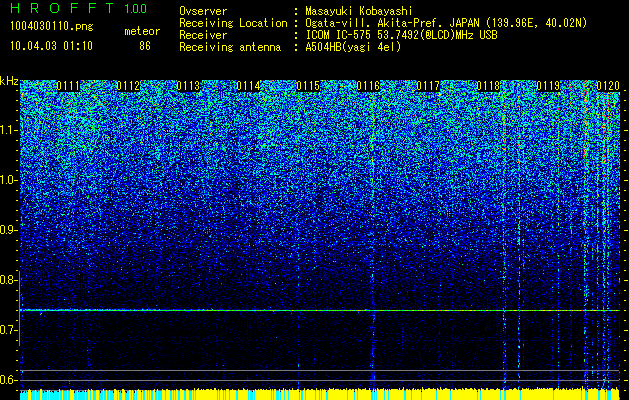Image resolution: width=629 pixels, height=400 pixels.
Task: Click the Receiver label
Action: (203, 35)
